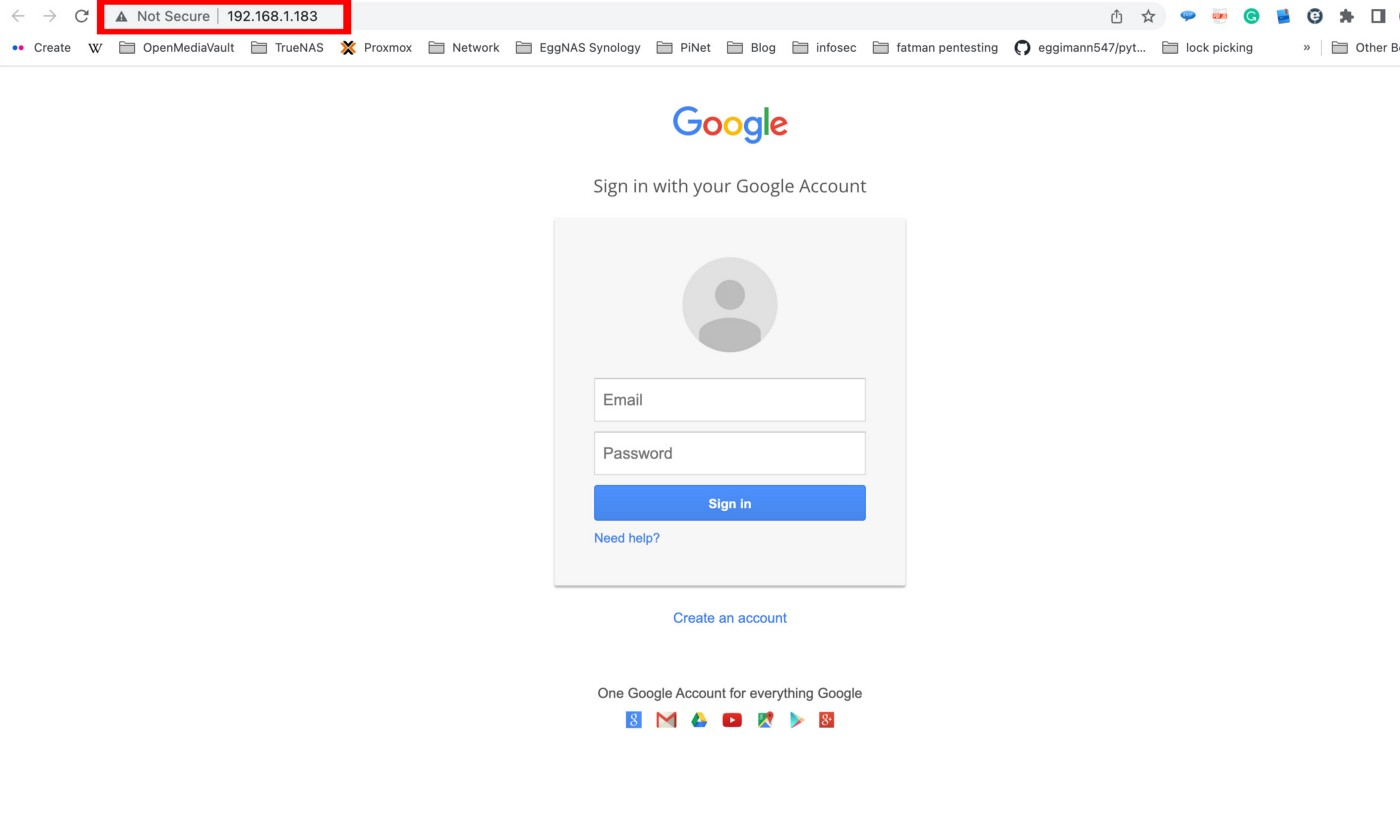This screenshot has height=823, width=1400.
Task: Reload the page with the refresh icon
Action: [82, 16]
